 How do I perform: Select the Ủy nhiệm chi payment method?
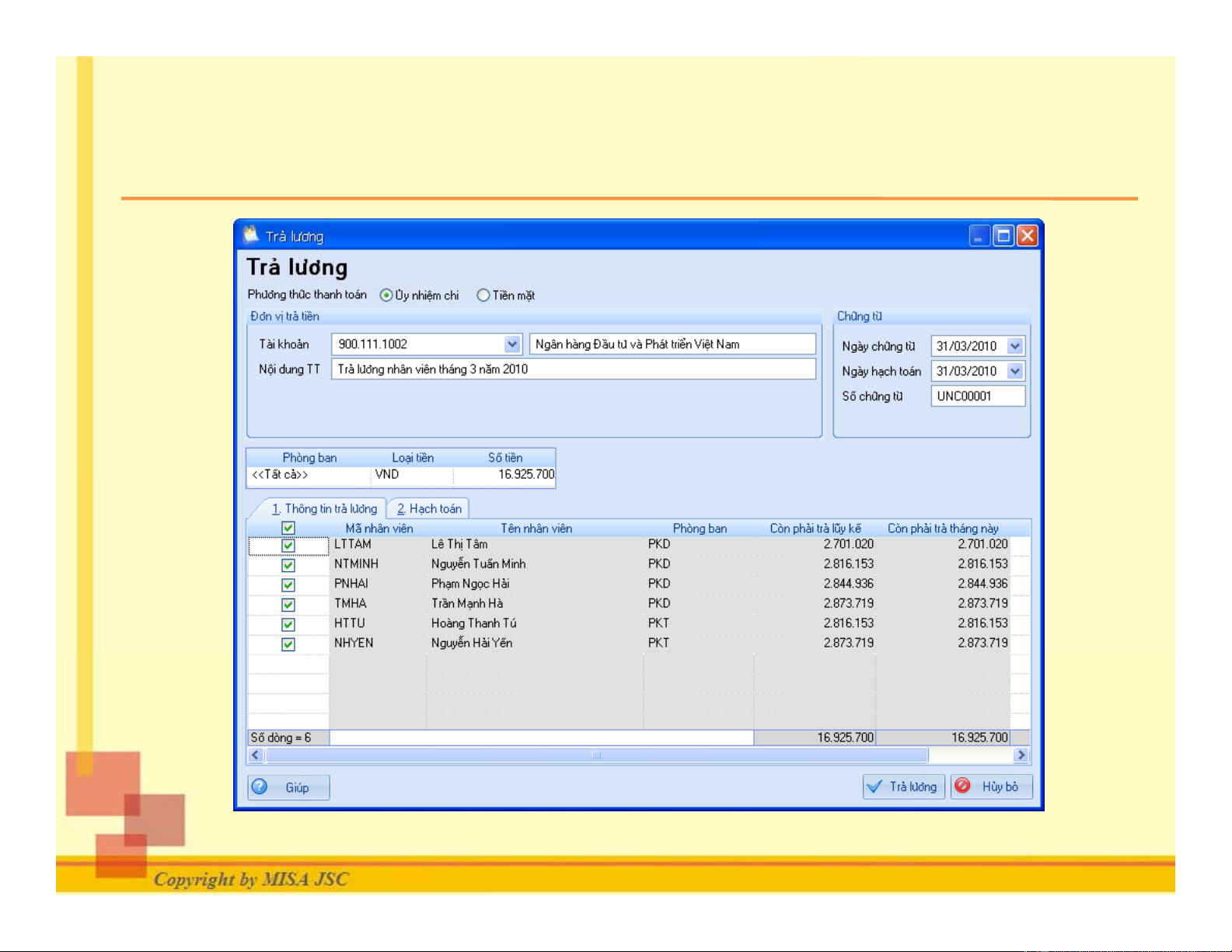point(386,295)
